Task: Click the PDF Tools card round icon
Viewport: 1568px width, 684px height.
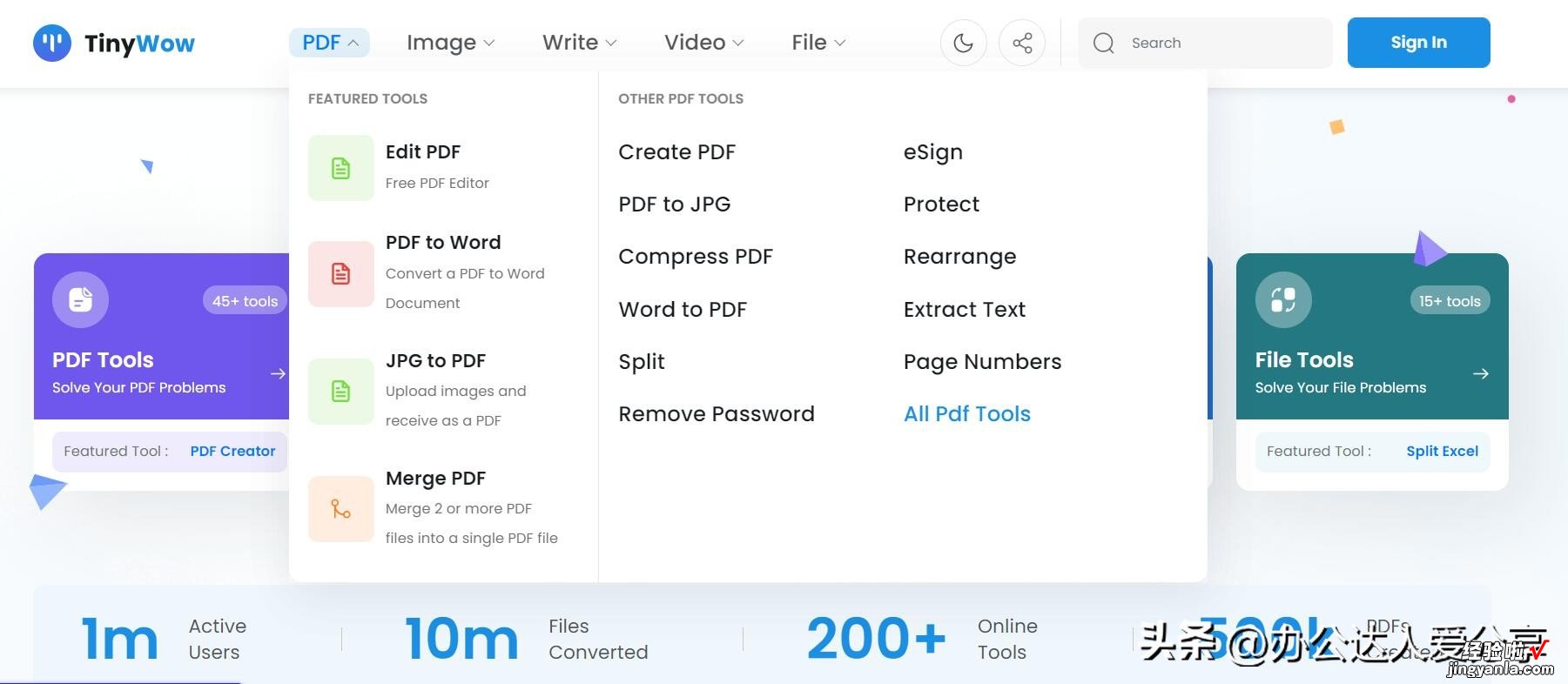Action: [80, 300]
